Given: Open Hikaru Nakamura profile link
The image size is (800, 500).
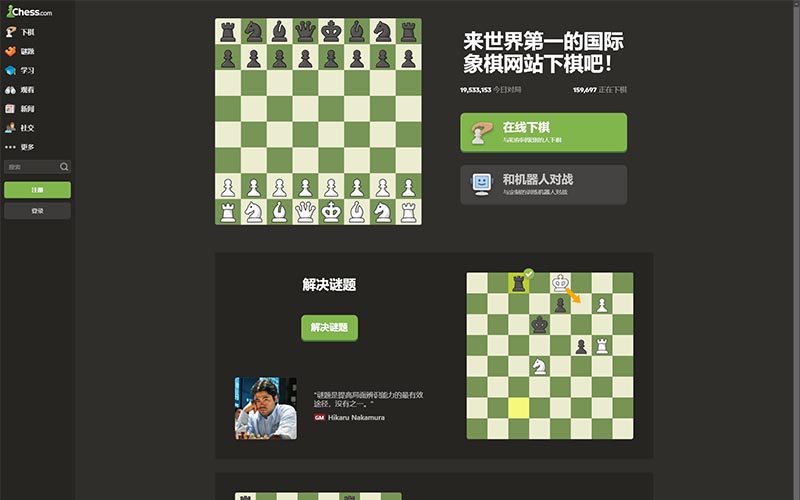Looking at the screenshot, I should click(356, 417).
